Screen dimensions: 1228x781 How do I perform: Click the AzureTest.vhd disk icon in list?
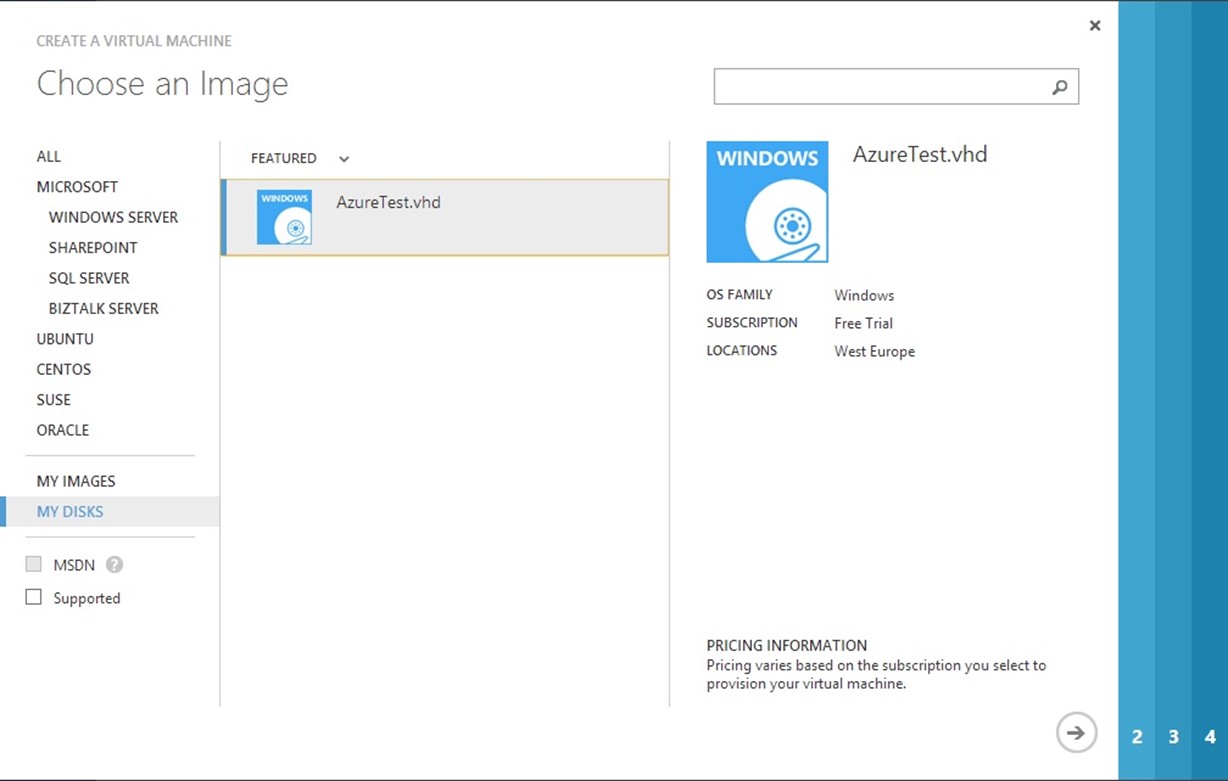pyautogui.click(x=284, y=217)
